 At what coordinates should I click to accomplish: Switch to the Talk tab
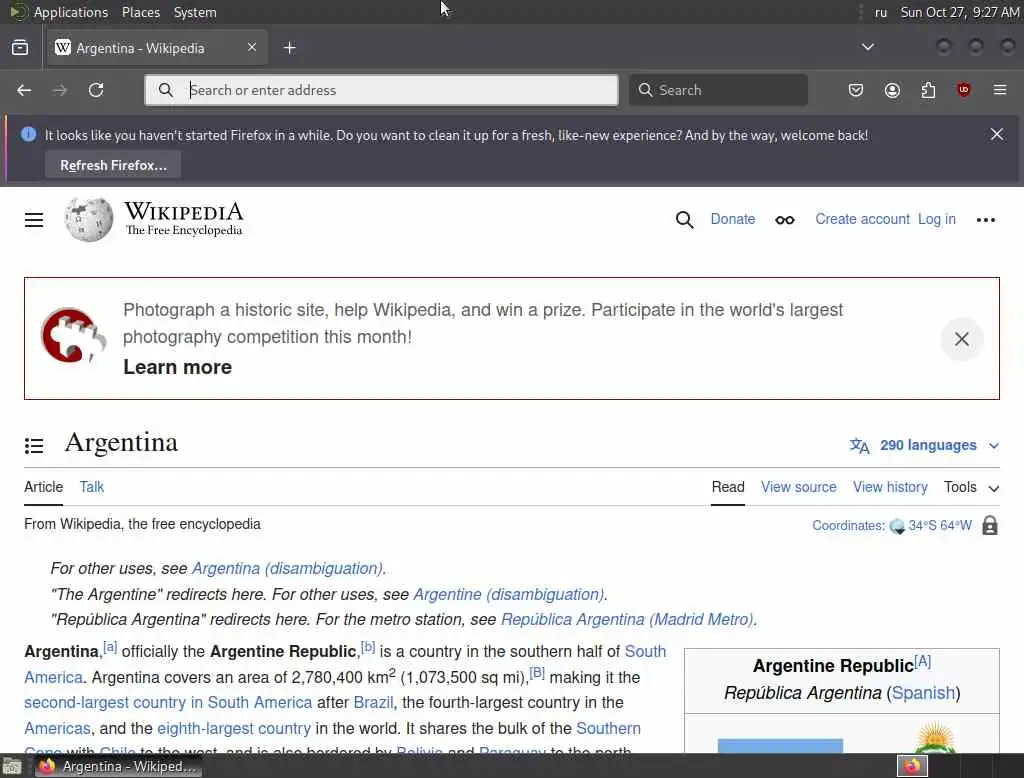click(91, 487)
